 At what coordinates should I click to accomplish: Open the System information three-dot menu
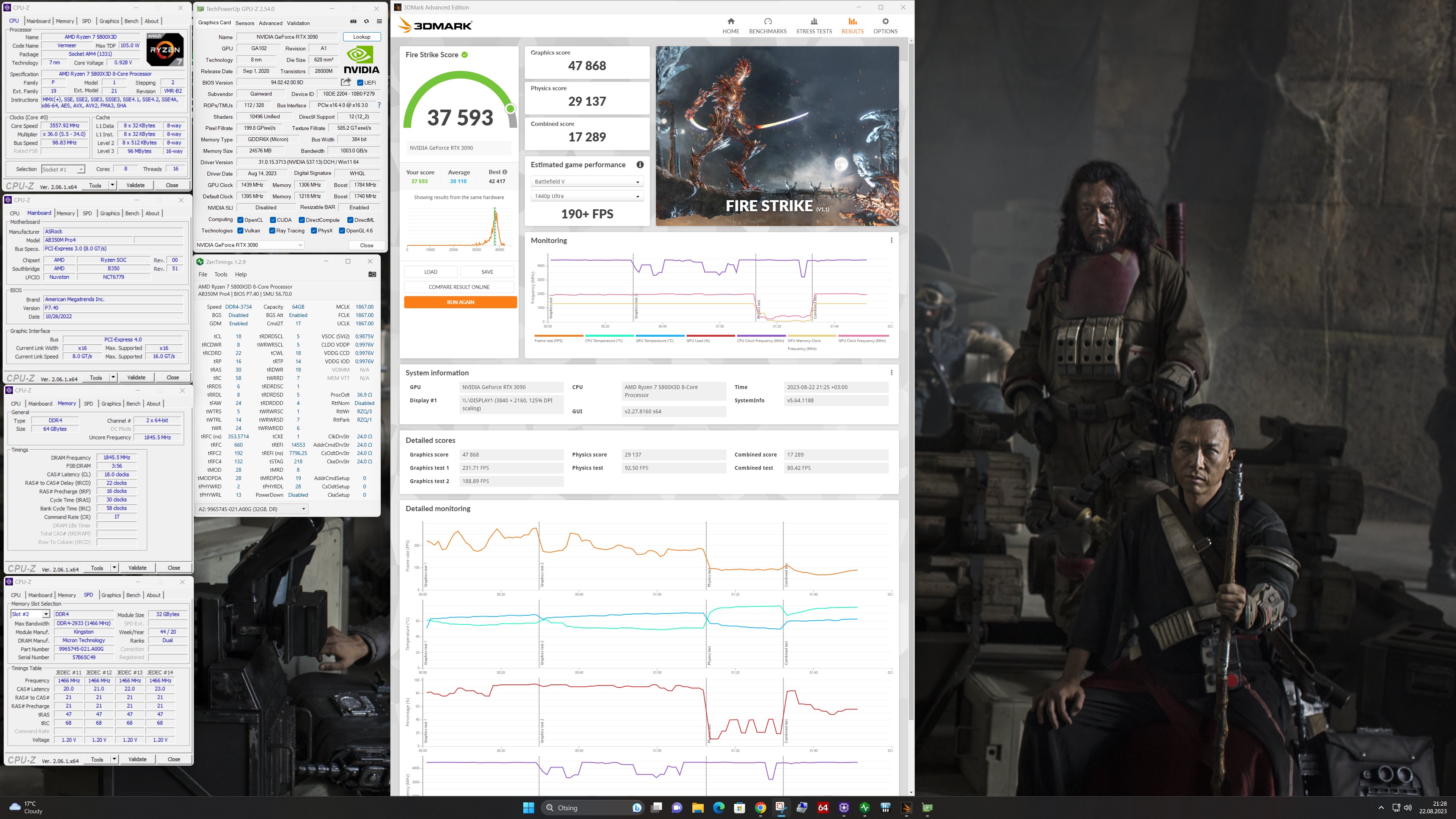(891, 372)
